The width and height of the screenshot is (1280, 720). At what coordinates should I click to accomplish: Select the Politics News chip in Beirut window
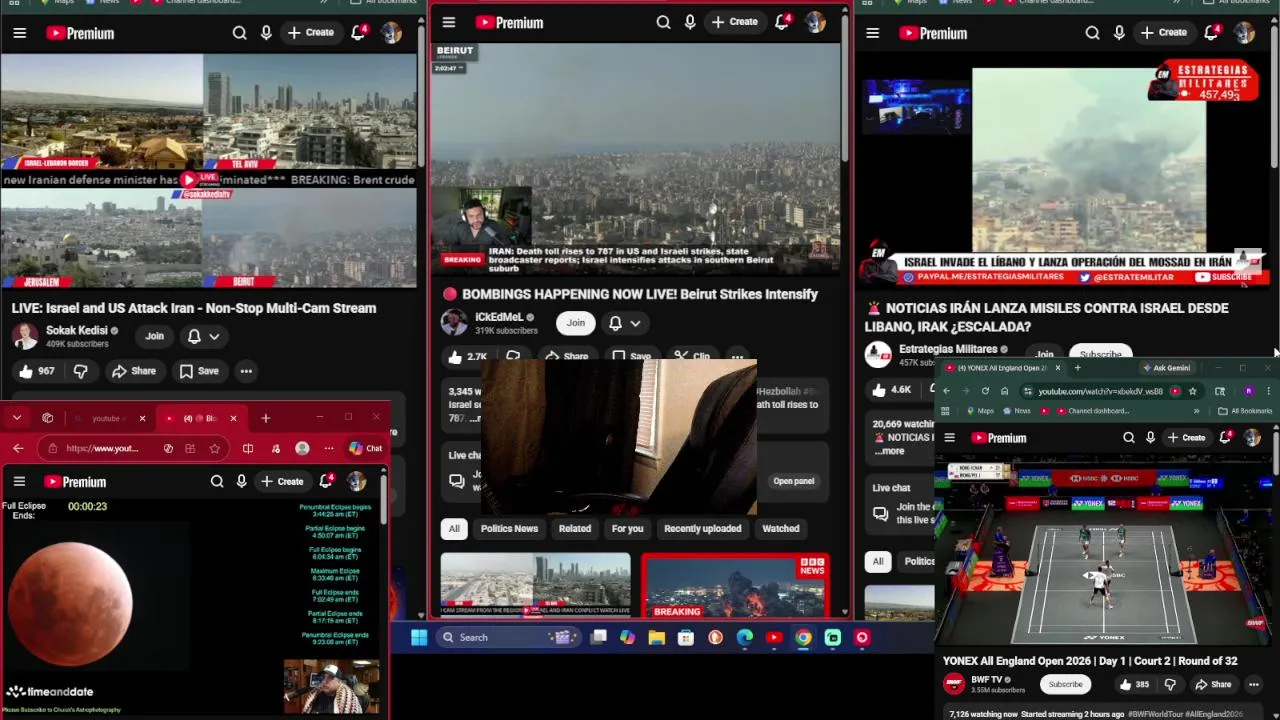tap(509, 529)
